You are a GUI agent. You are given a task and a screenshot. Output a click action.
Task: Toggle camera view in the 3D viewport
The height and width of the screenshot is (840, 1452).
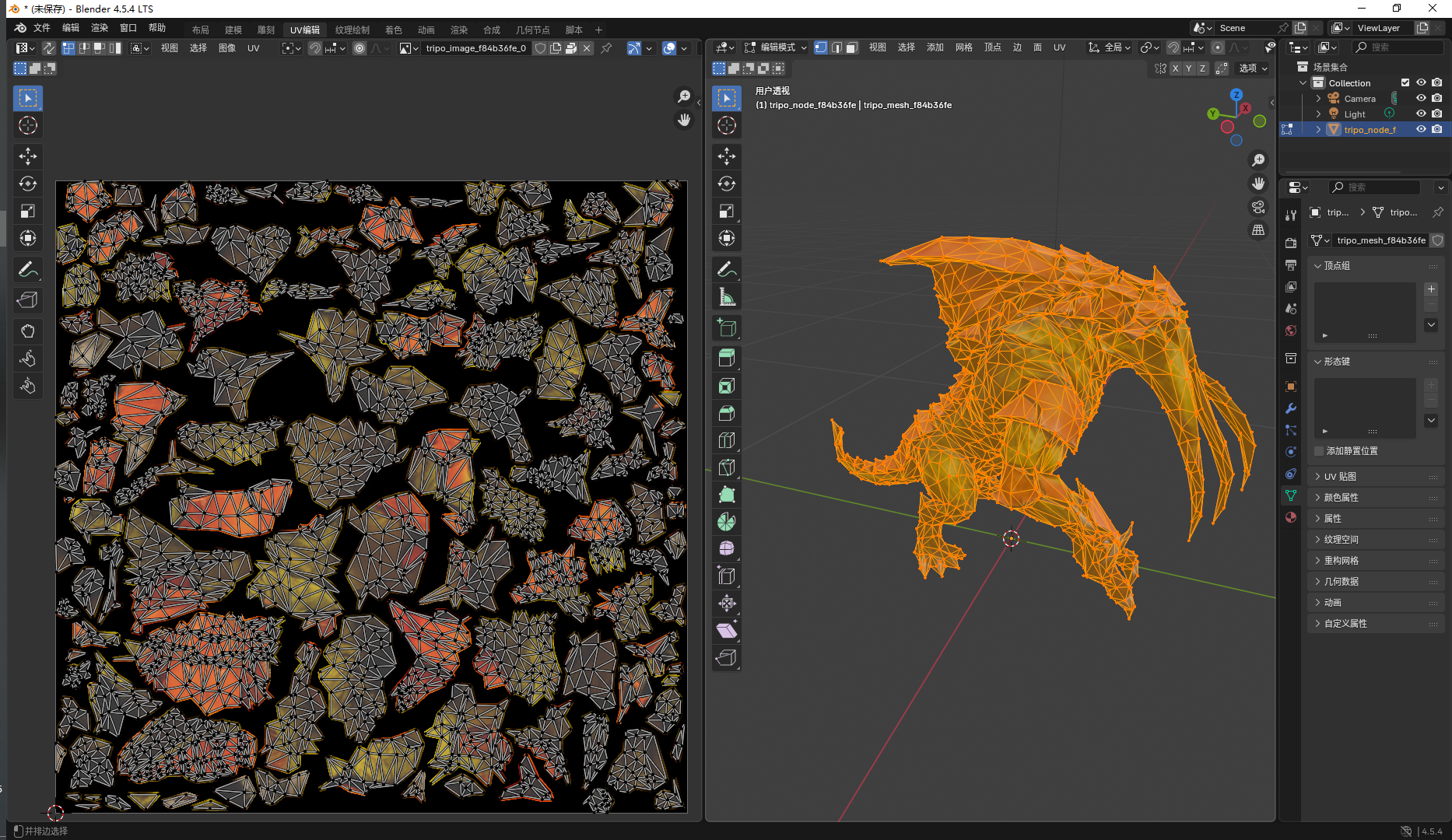(x=1258, y=207)
